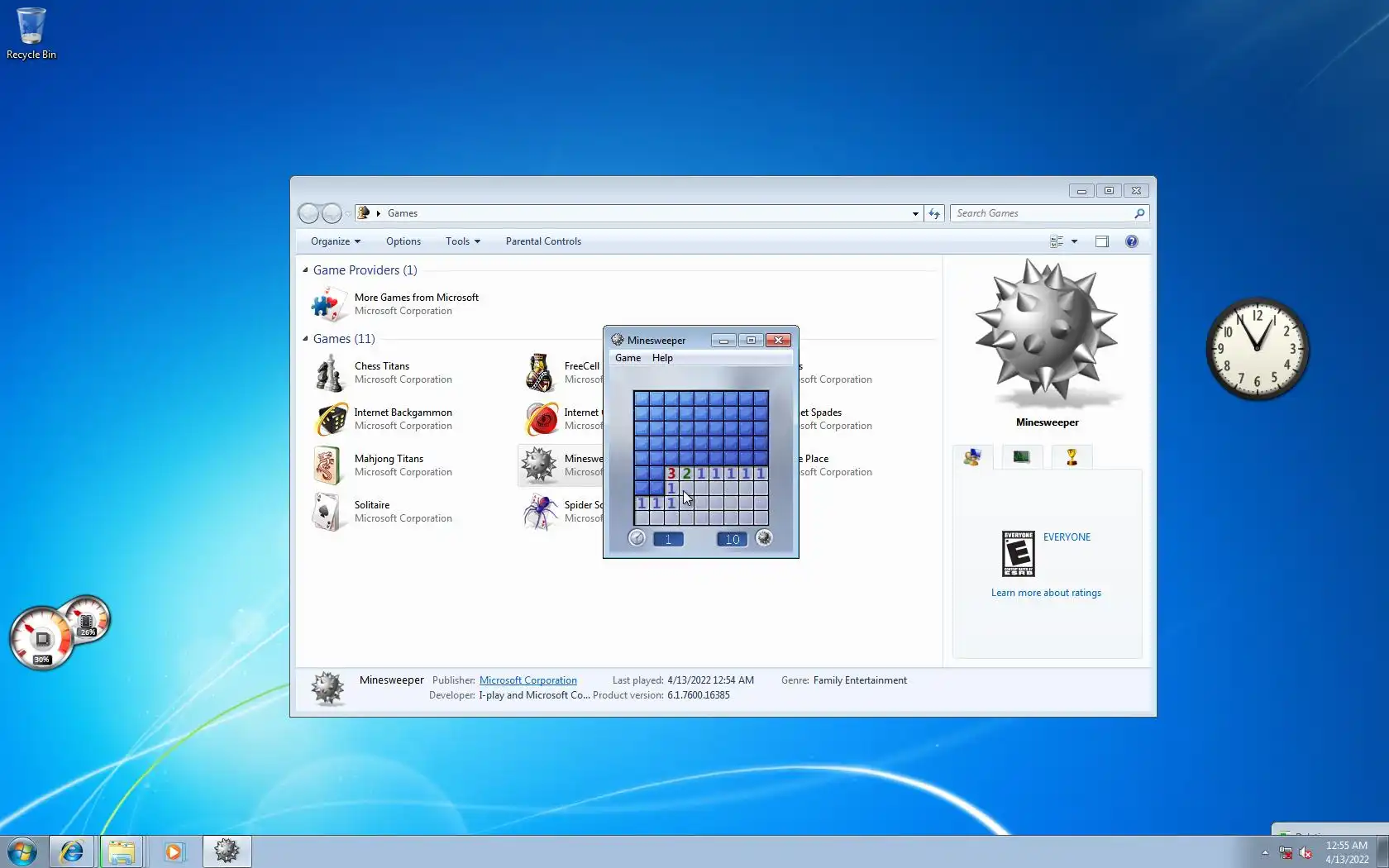Click the mine counter icon in Minesweeper

(x=764, y=538)
